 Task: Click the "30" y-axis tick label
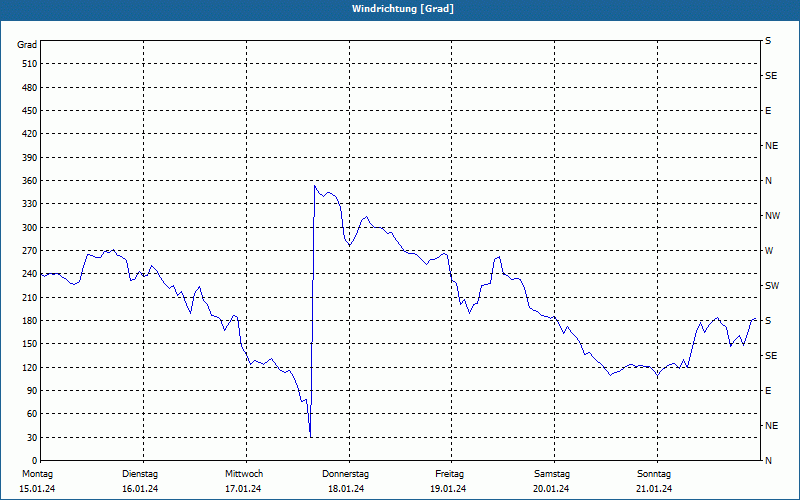point(32,438)
